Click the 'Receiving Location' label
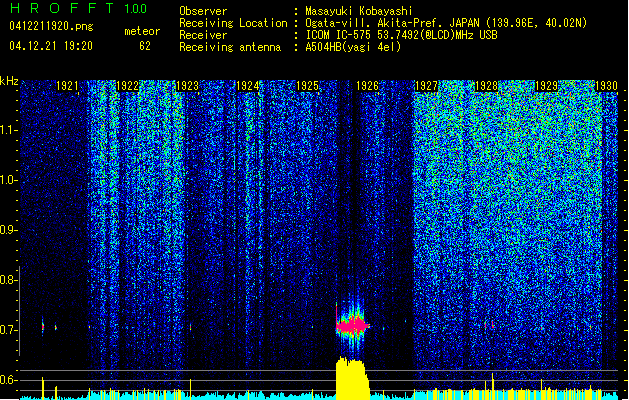The height and width of the screenshot is (400, 629). tap(233, 23)
